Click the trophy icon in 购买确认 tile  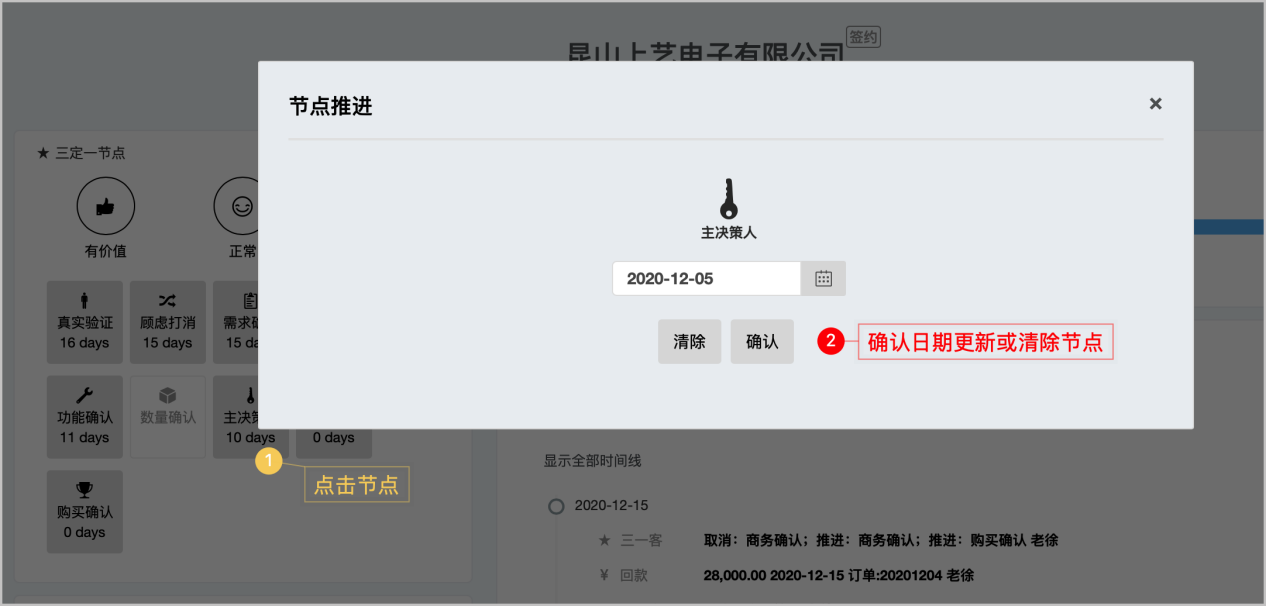[x=85, y=490]
